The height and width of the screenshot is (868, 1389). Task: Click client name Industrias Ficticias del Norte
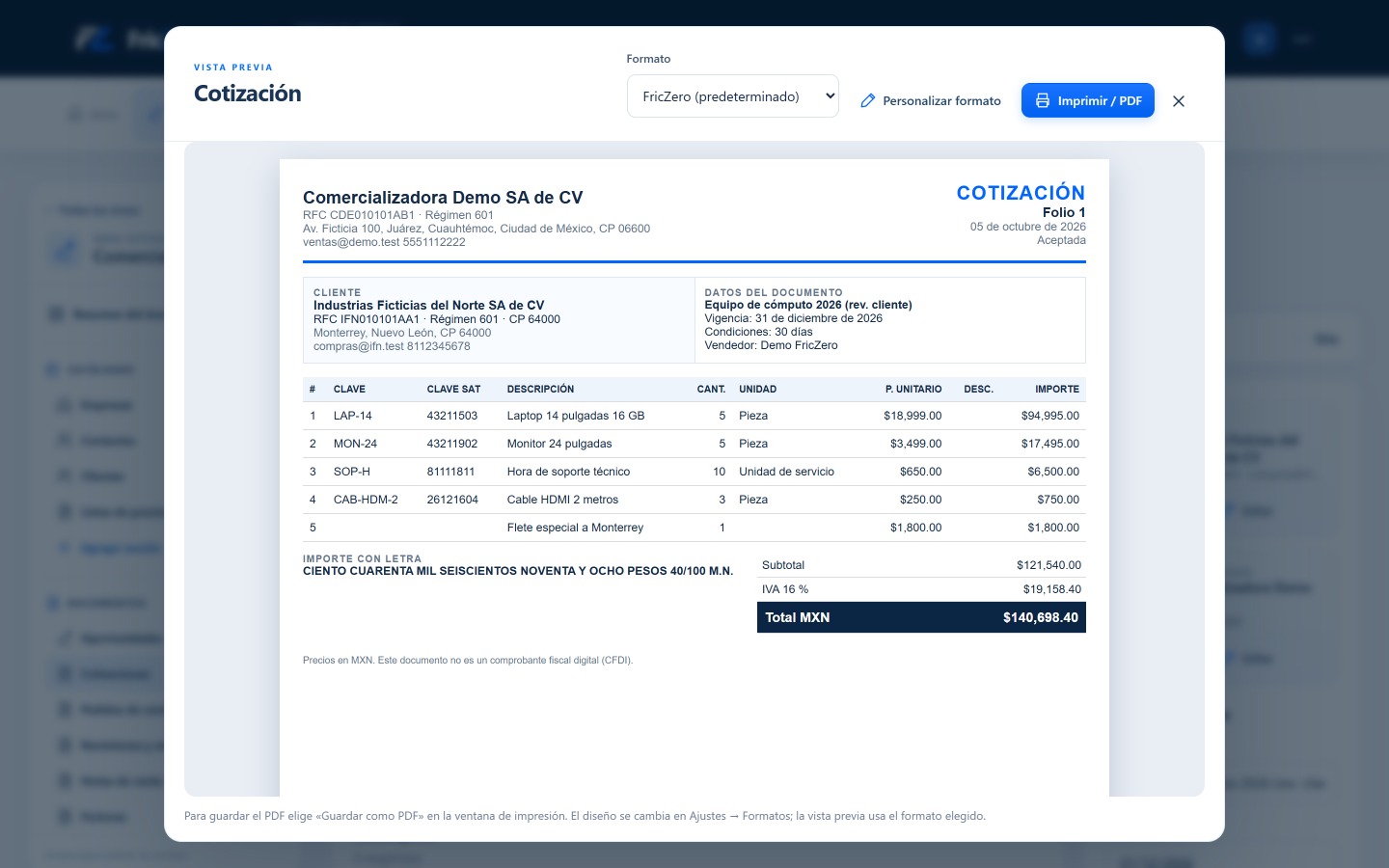click(428, 305)
